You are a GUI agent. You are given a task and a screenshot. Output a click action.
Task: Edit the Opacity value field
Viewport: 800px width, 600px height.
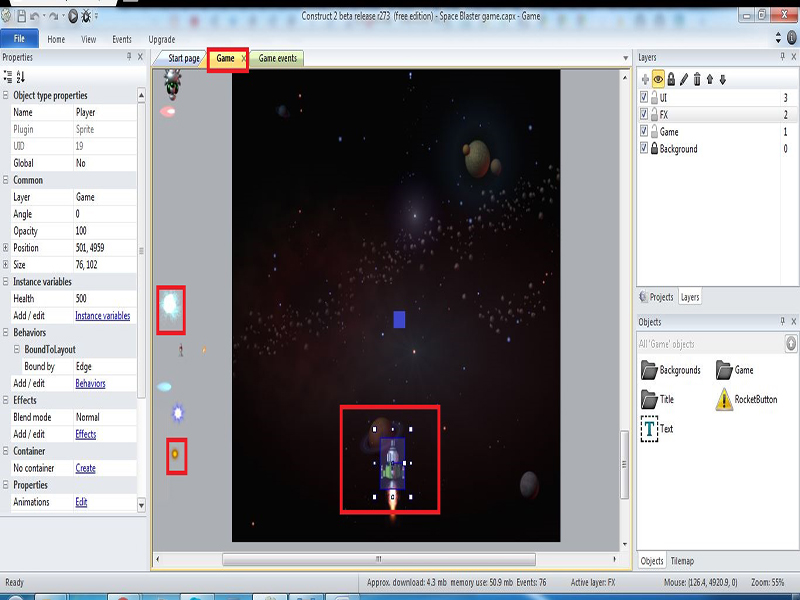click(x=106, y=231)
